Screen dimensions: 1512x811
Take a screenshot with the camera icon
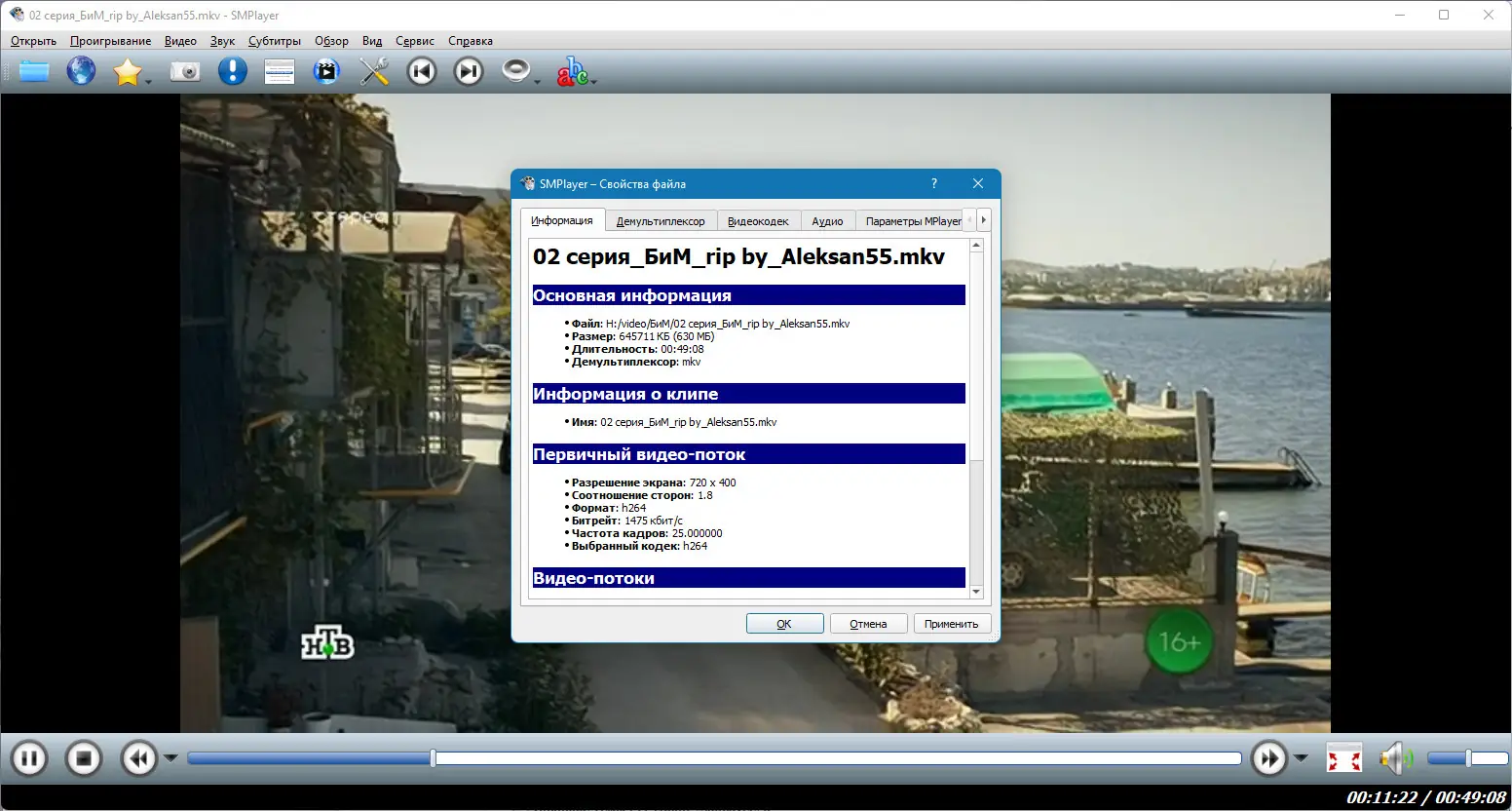185,70
